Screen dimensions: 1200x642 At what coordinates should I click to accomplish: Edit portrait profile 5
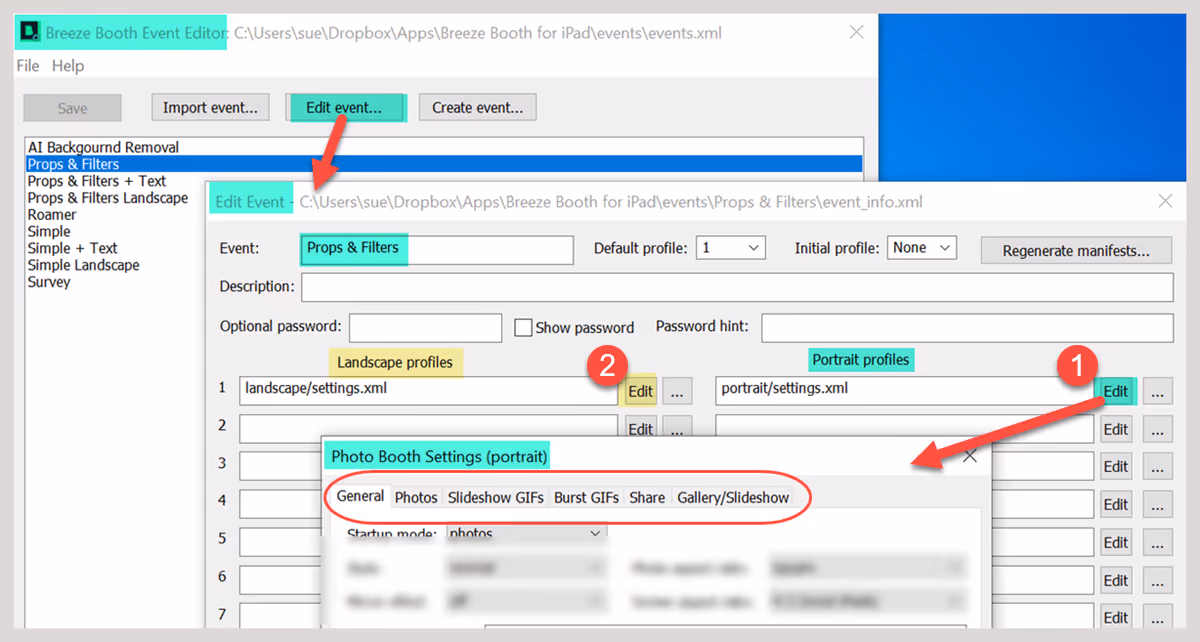point(1116,543)
